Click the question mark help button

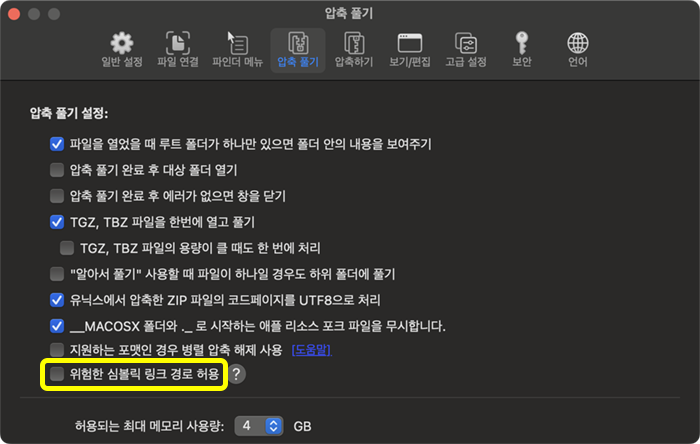tap(237, 374)
